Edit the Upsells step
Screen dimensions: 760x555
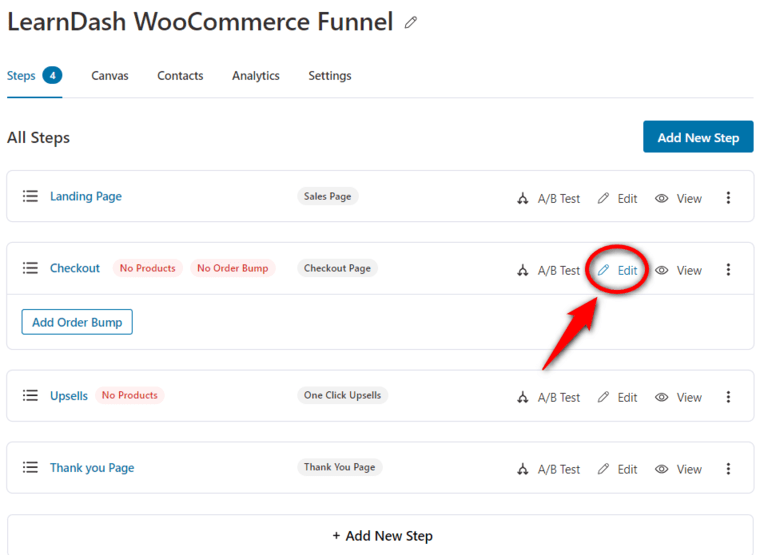pos(617,397)
